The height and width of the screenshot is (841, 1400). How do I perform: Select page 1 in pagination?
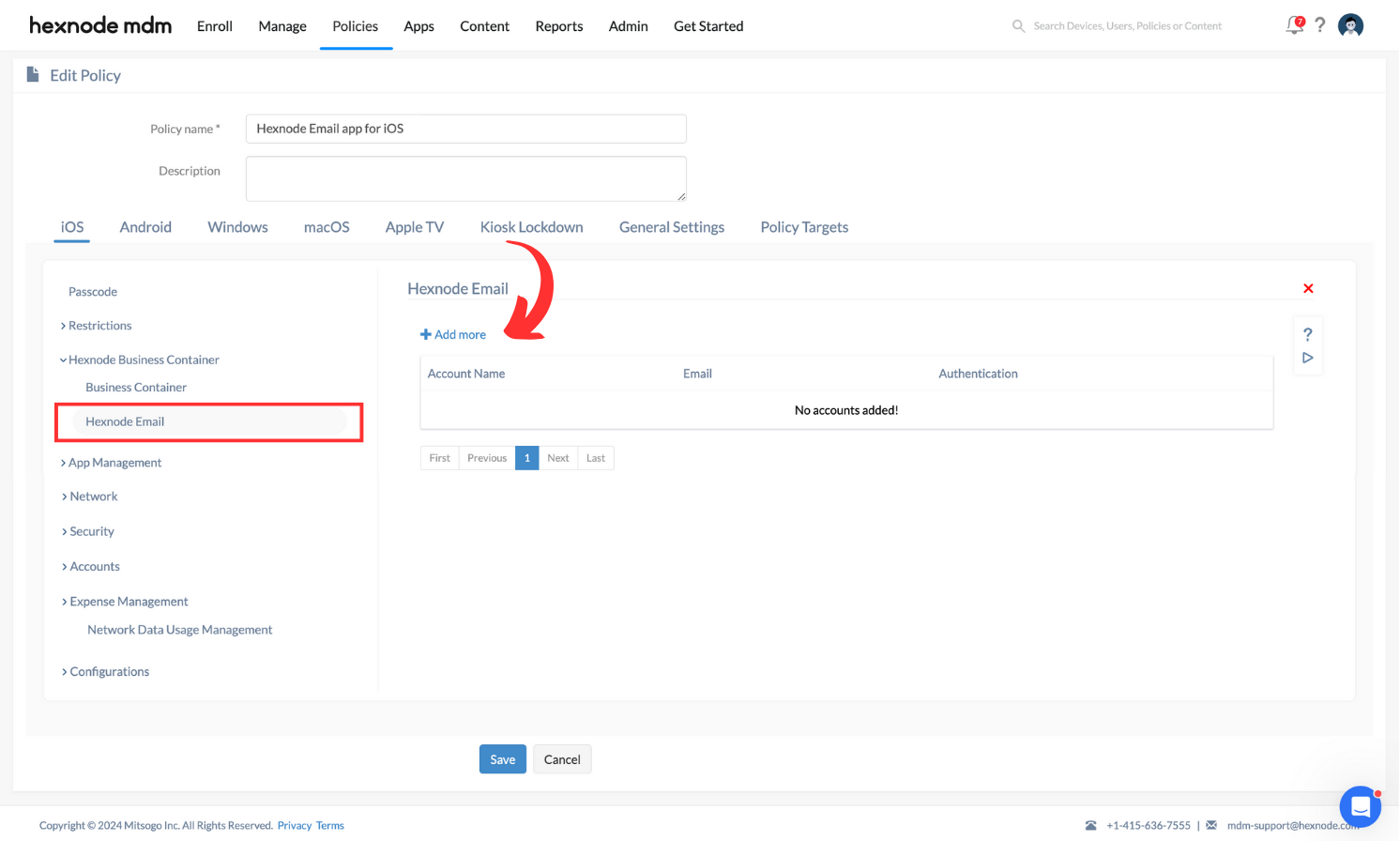click(x=527, y=458)
